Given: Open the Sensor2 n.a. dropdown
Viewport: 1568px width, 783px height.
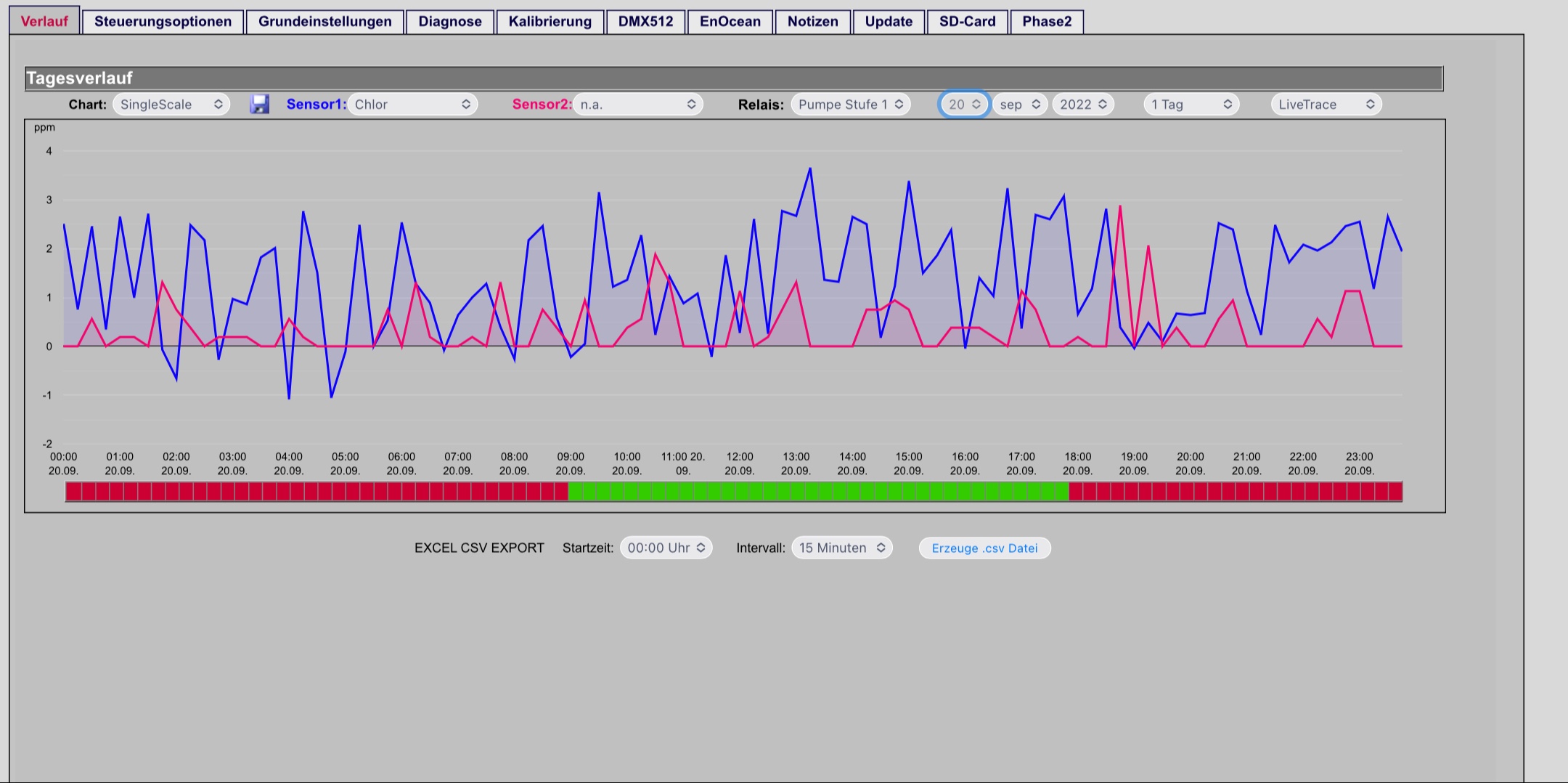Looking at the screenshot, I should pos(638,105).
